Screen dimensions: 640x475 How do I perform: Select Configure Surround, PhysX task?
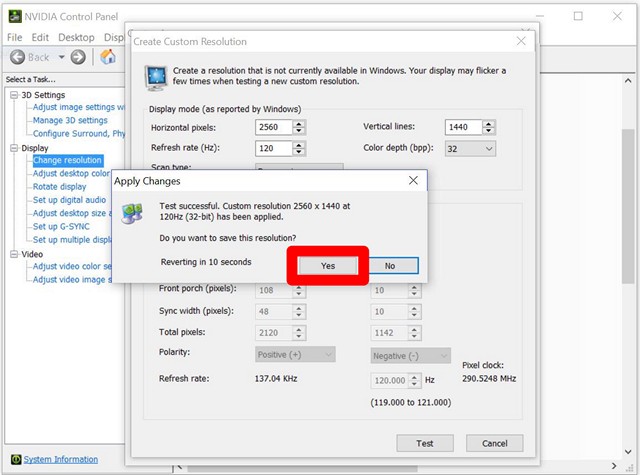click(x=78, y=133)
